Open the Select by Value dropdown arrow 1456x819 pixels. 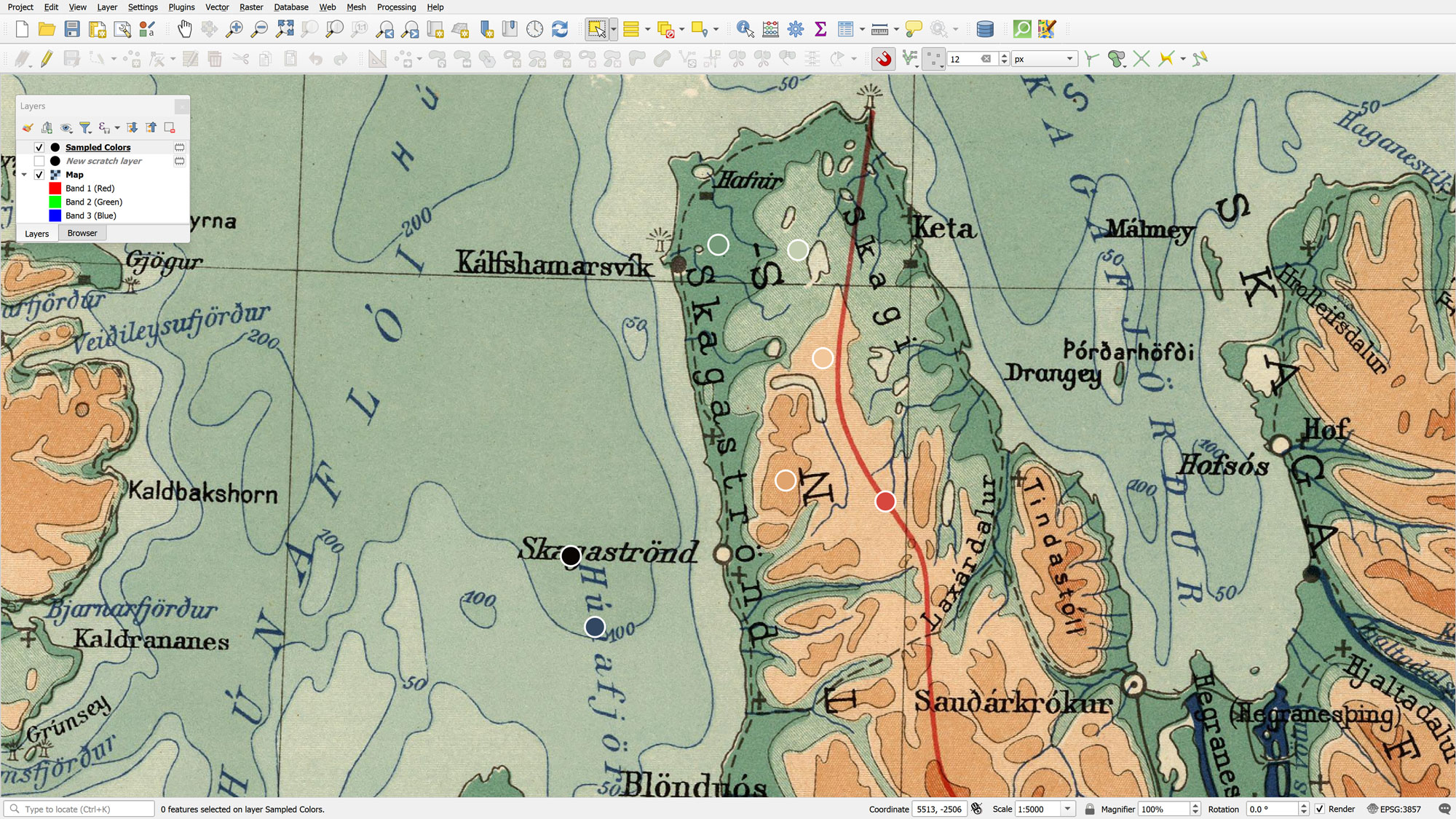647,29
